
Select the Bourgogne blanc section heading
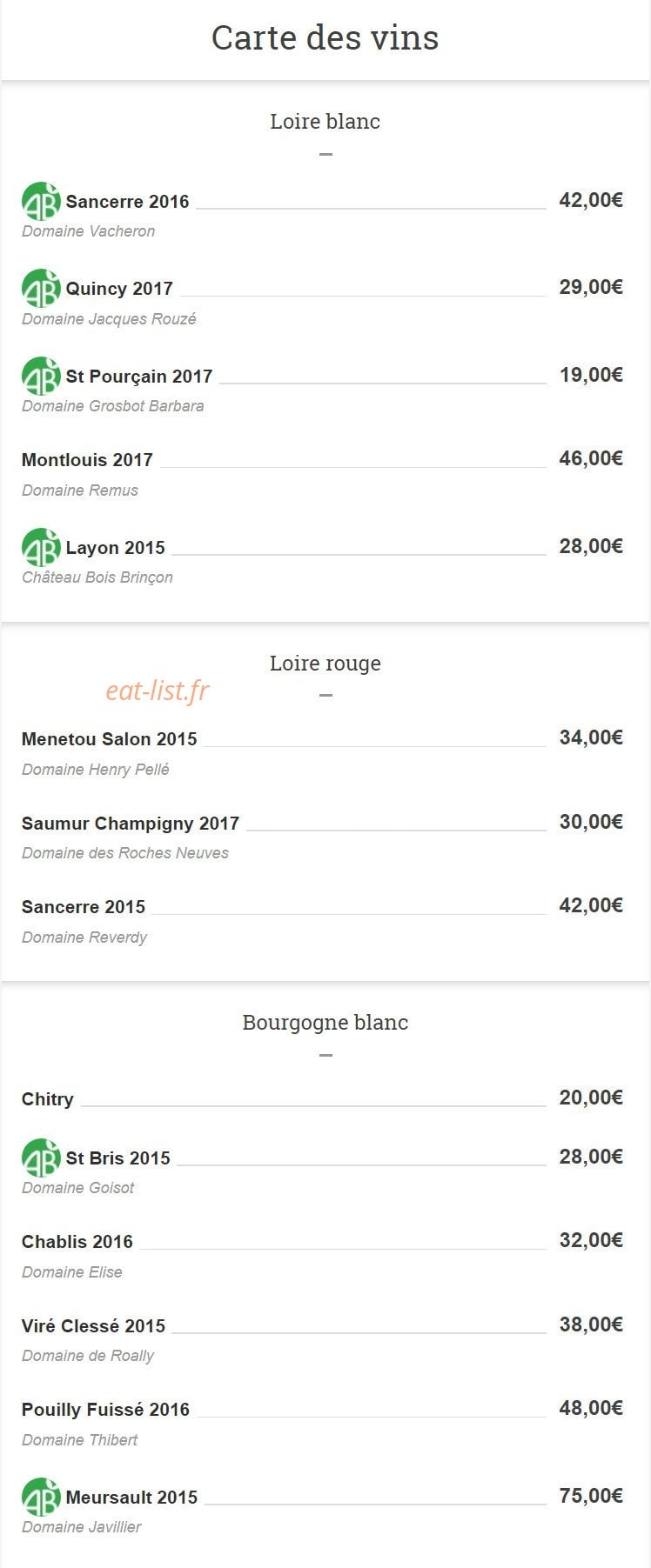[x=325, y=1022]
